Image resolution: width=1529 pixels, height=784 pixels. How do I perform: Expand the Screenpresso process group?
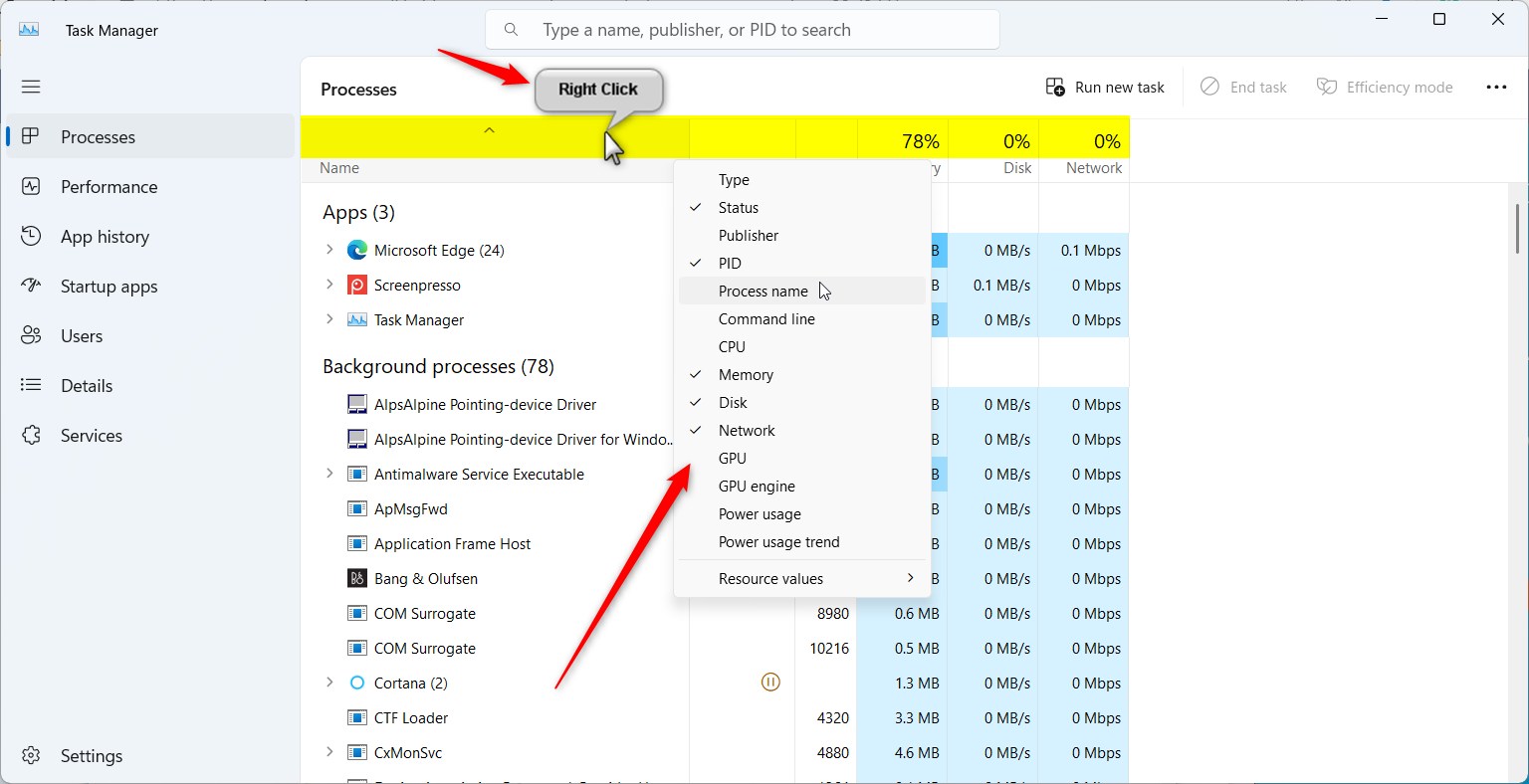tap(329, 285)
